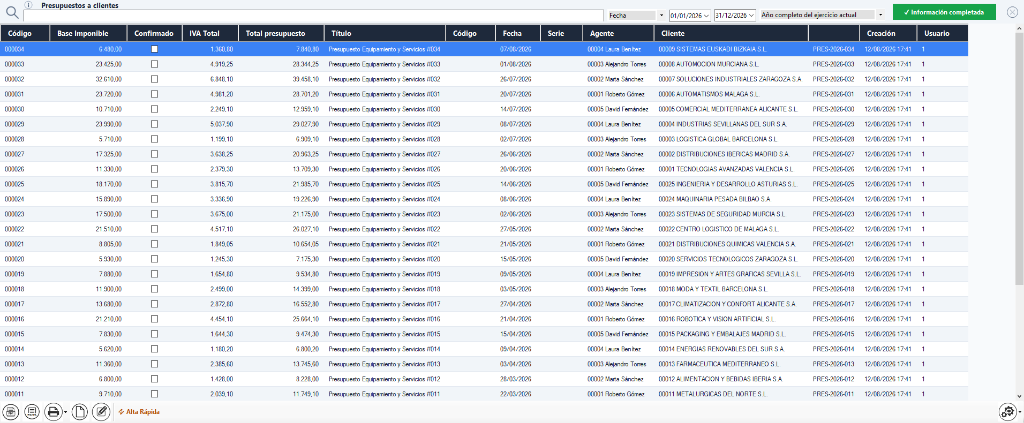Open the settings gear icon at bottom right
Image resolution: width=1024 pixels, height=423 pixels.
1008,412
